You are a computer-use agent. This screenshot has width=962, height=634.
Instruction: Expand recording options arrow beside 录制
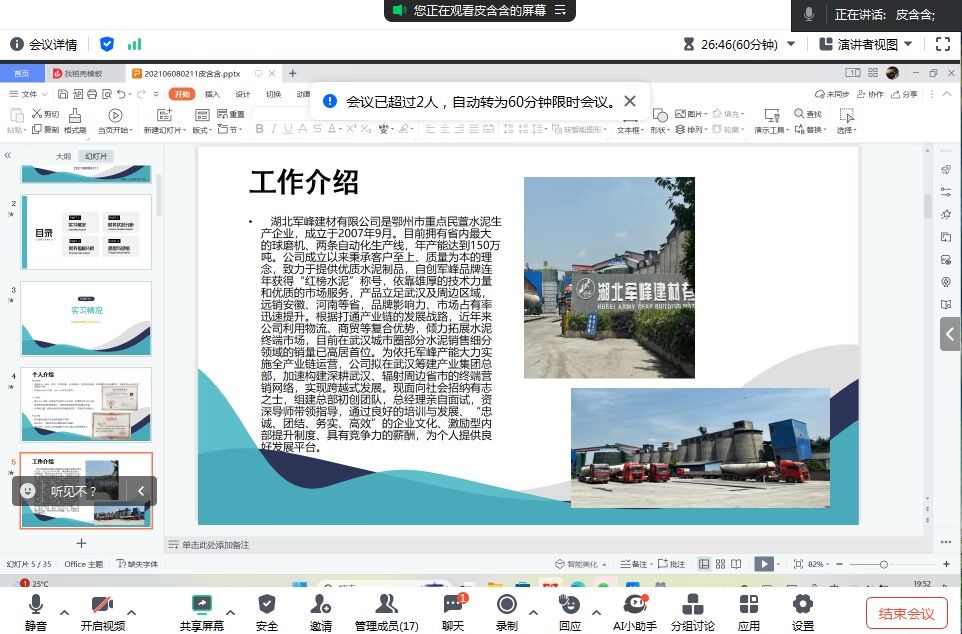[x=533, y=612]
